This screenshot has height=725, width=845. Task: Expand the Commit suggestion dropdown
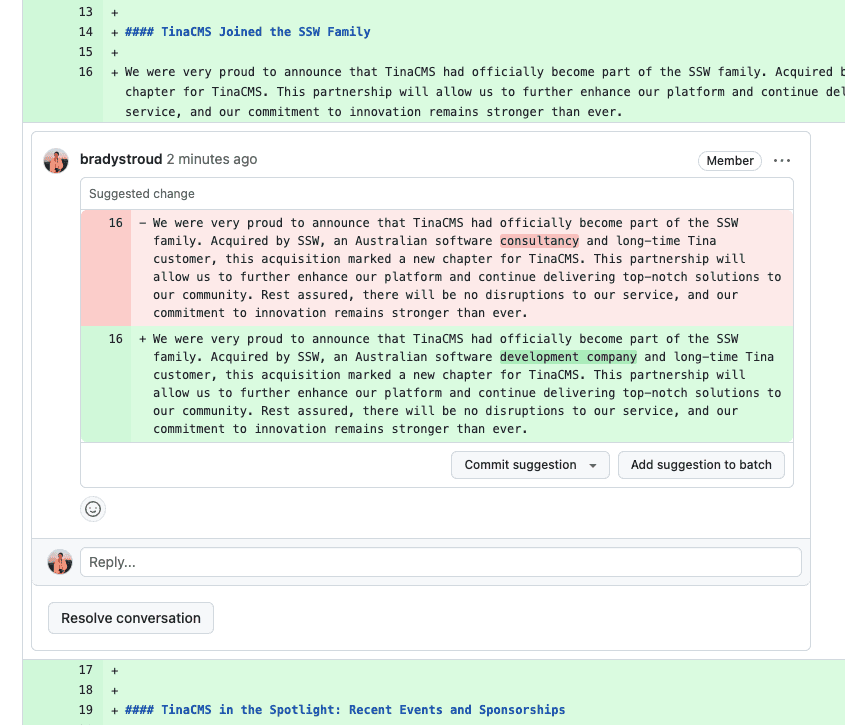point(594,465)
